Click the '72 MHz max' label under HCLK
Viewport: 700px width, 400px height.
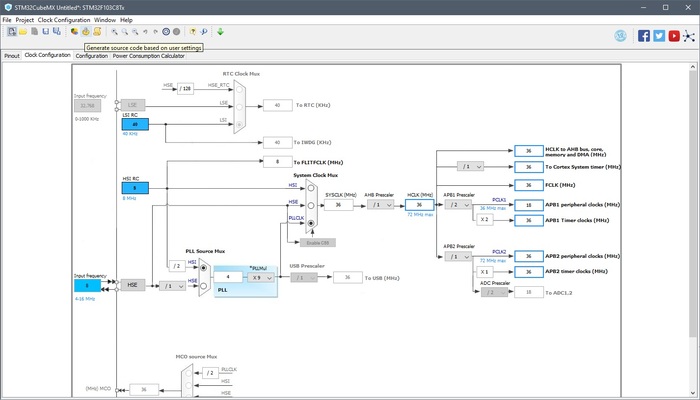[x=420, y=215]
